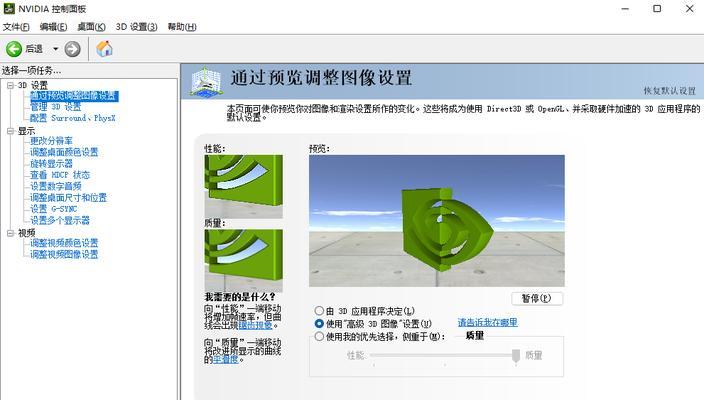Open 配置 Surround、PhysX task

click(x=72, y=118)
